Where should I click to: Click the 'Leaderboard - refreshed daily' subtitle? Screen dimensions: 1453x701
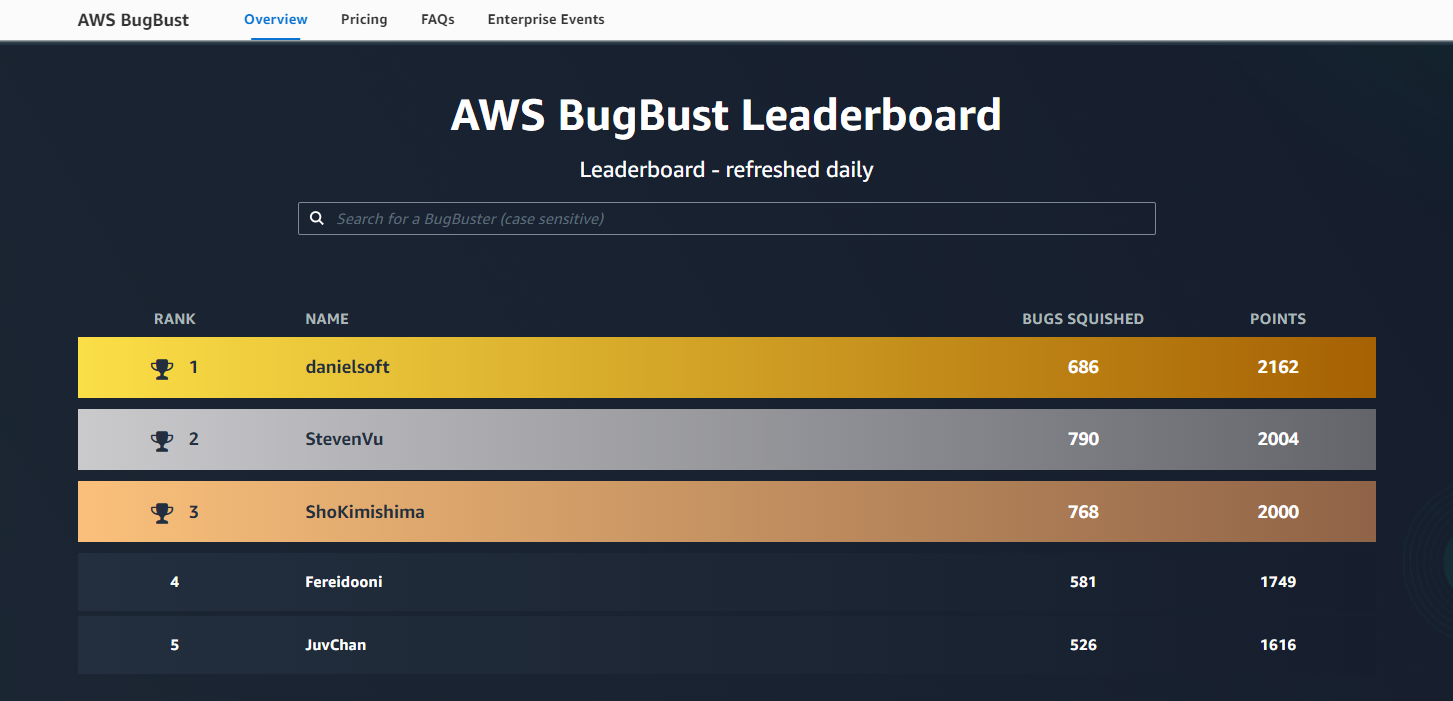[x=727, y=170]
